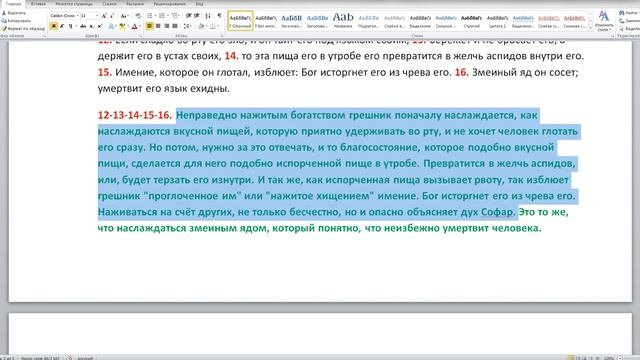Cut selection with Вырезать
This screenshot has height=360, width=640.
(14, 13)
